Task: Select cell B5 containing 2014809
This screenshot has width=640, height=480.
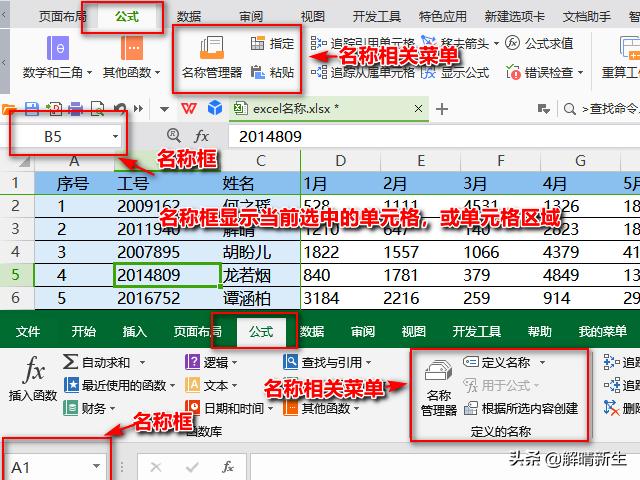Action: (167, 275)
